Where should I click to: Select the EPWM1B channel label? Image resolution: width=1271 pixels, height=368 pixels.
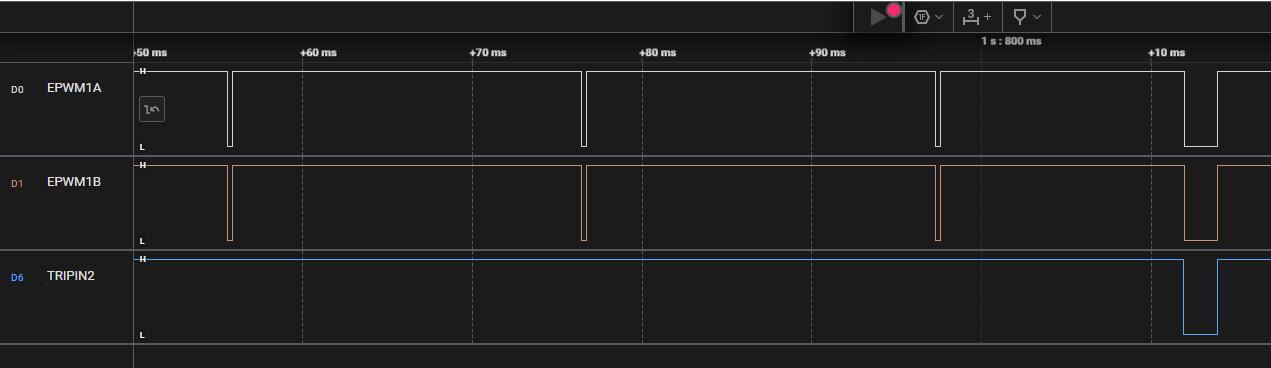point(74,182)
